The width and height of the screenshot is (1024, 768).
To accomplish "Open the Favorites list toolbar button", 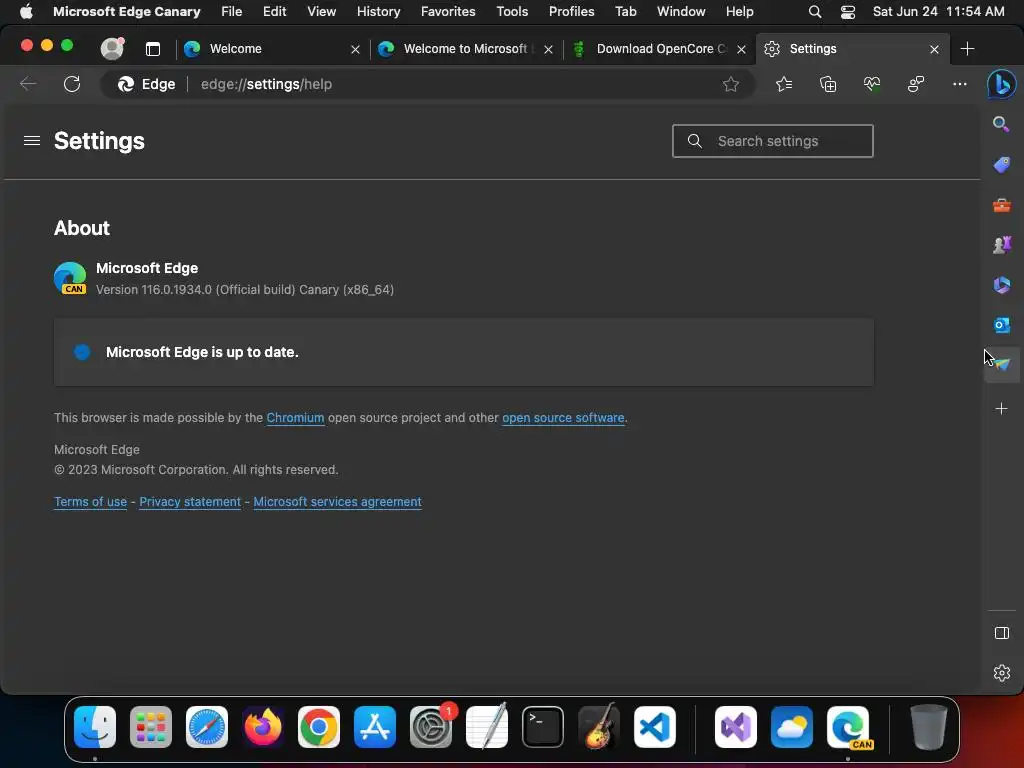I will tap(784, 84).
